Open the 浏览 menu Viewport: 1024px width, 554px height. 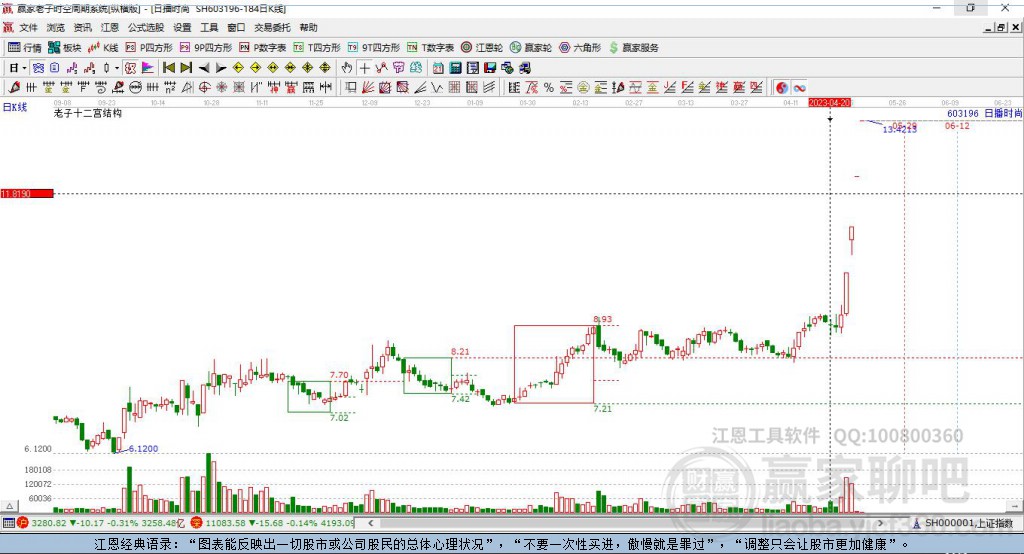[56, 27]
